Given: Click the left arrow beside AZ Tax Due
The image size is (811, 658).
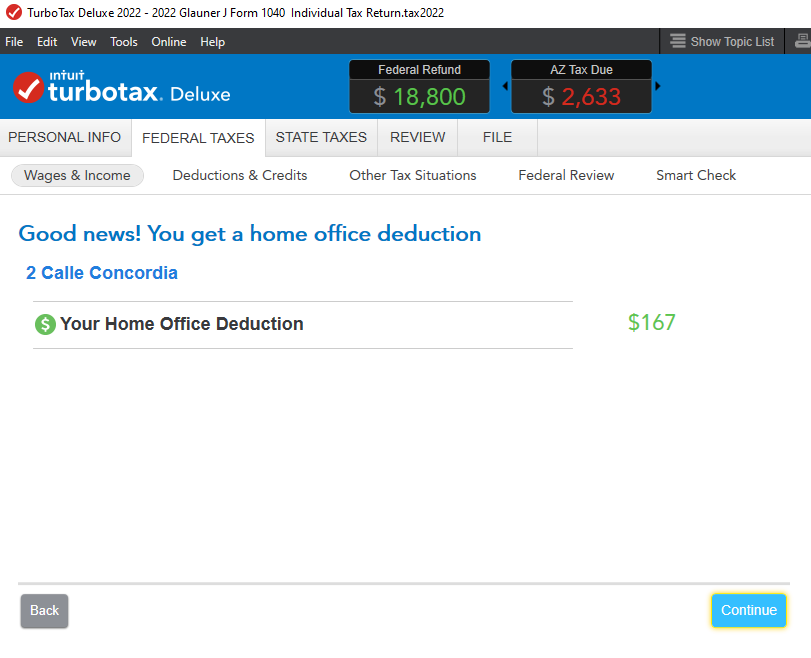Looking at the screenshot, I should [505, 86].
